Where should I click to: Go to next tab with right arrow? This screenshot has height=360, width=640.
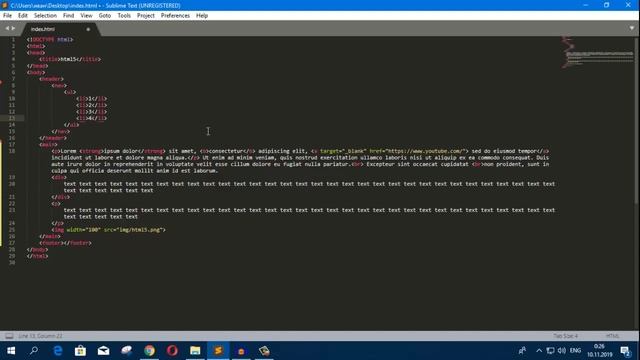[x=13, y=29]
